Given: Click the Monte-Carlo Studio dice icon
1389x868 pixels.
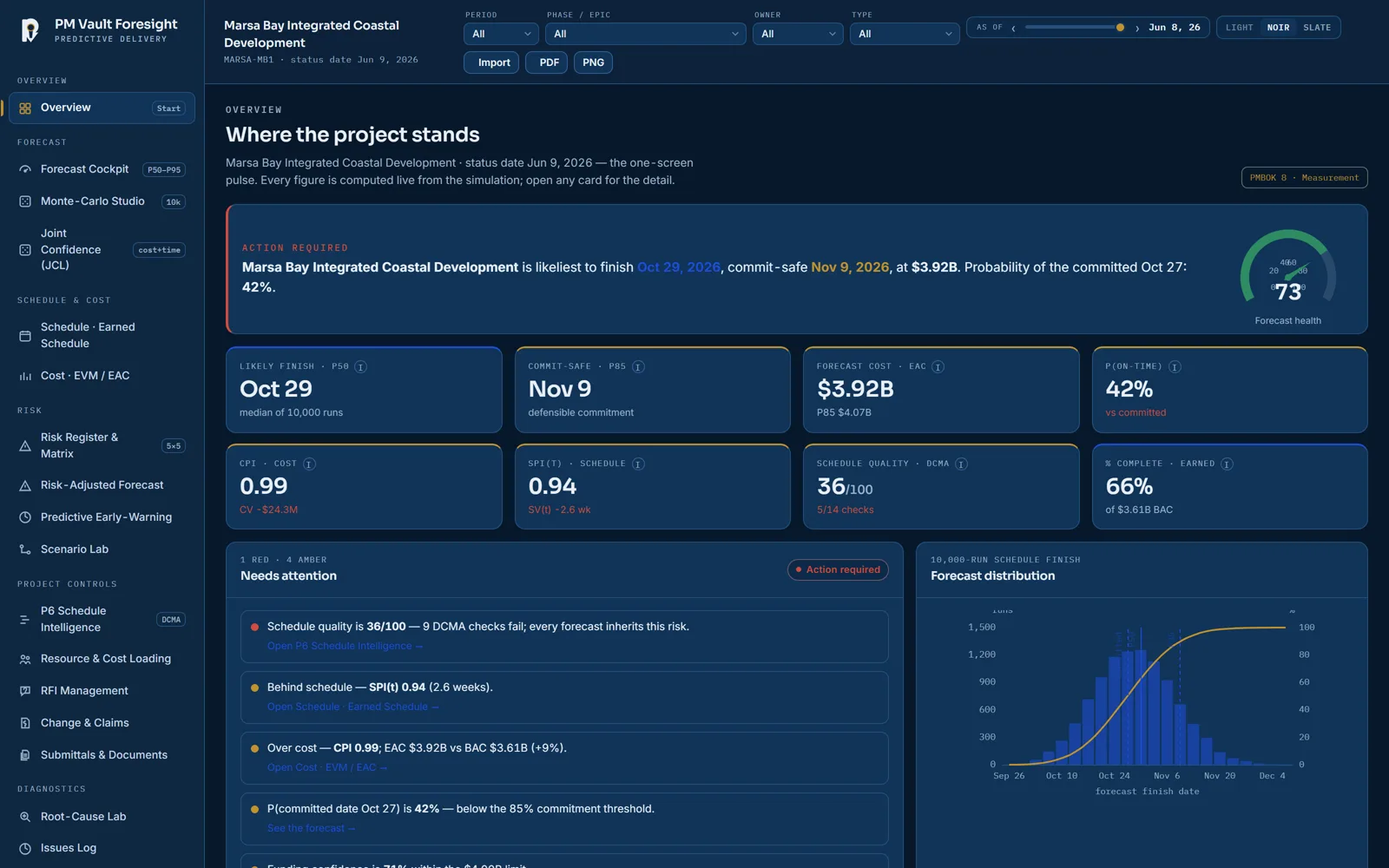Looking at the screenshot, I should [x=25, y=201].
